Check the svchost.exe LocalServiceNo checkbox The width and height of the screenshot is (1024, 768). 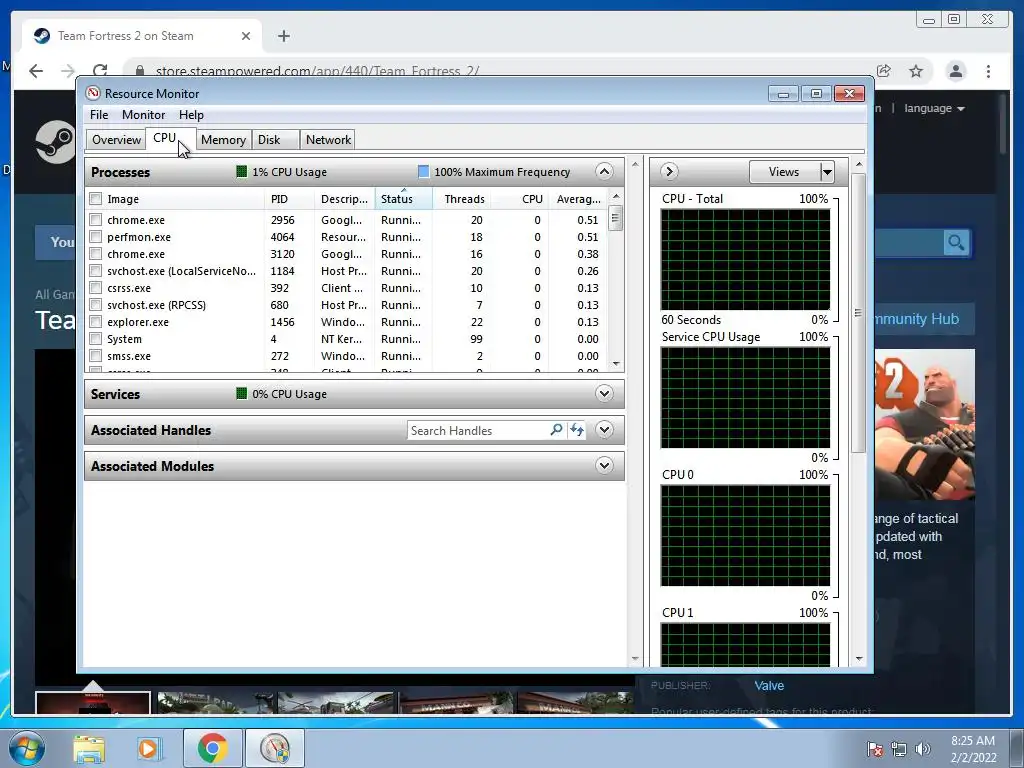[x=96, y=271]
